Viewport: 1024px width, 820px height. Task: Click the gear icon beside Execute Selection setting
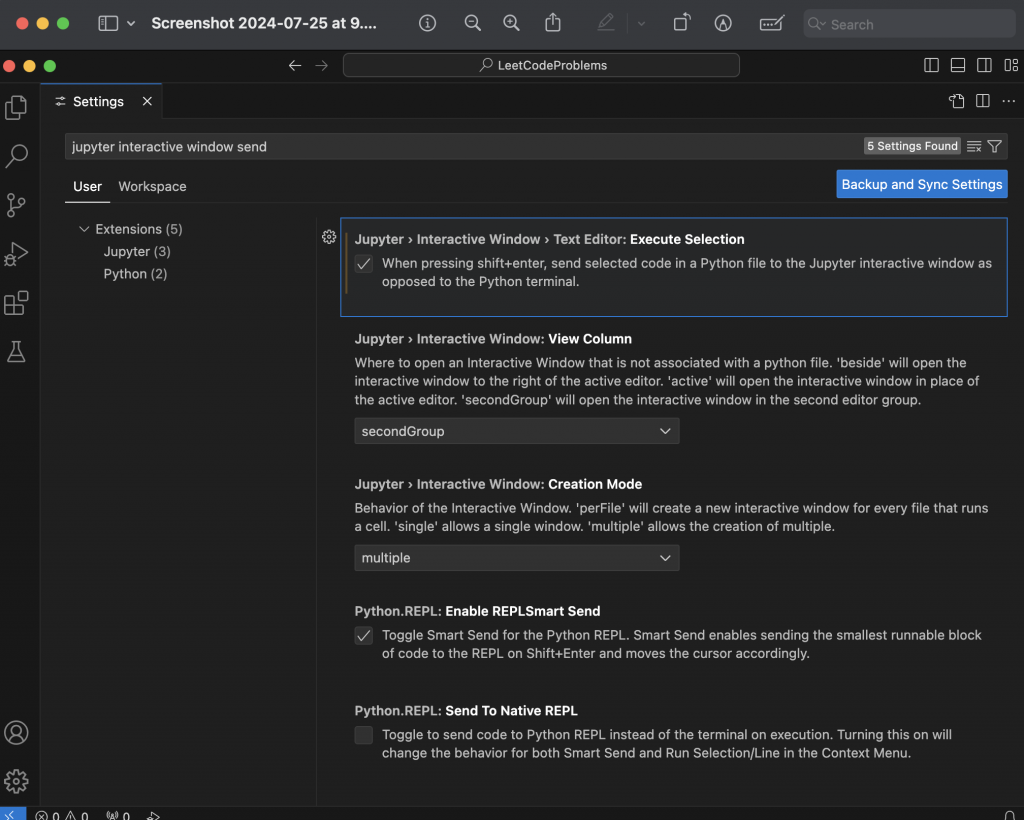329,237
